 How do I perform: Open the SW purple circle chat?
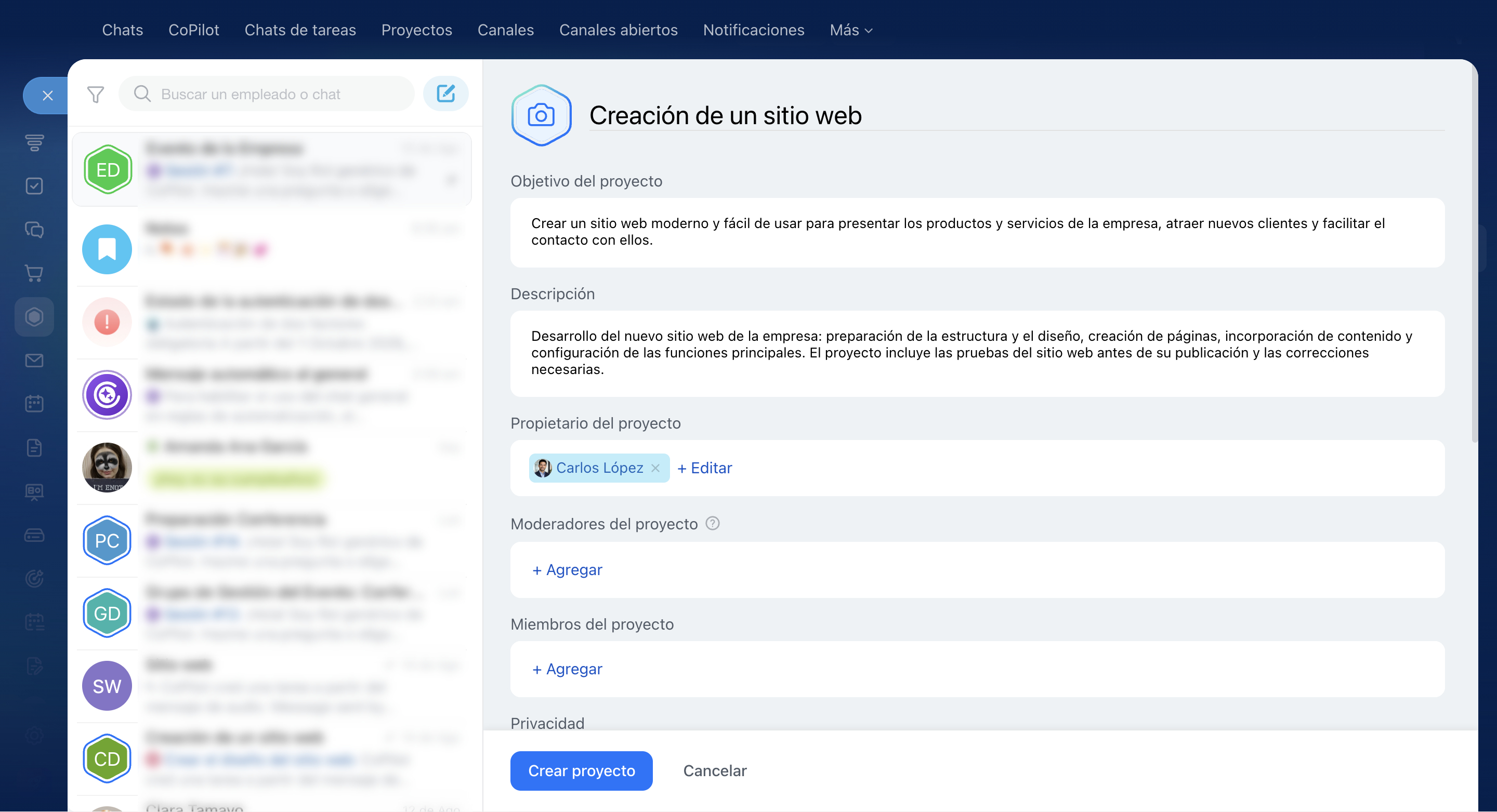[x=108, y=686]
